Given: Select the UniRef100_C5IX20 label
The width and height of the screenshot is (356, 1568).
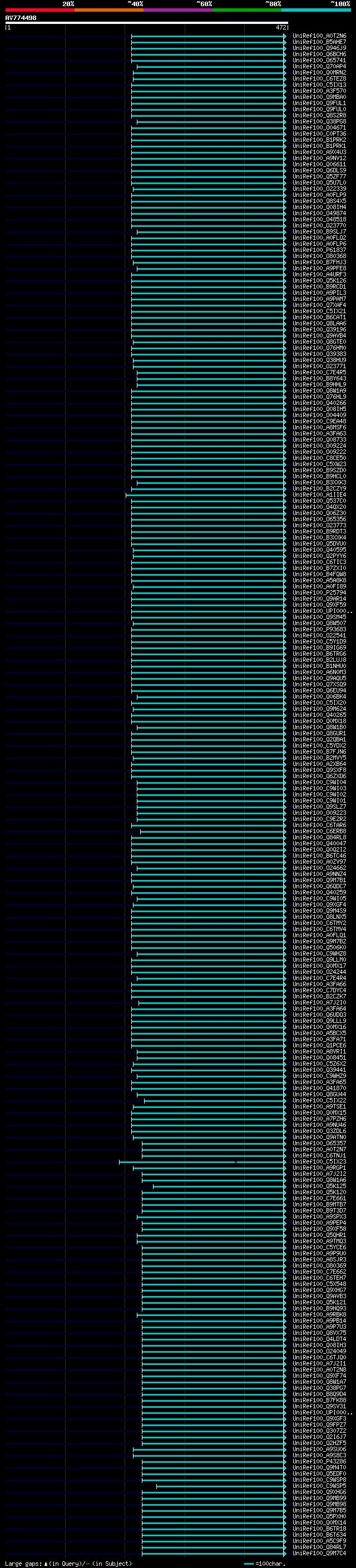Looking at the screenshot, I should 319,703.
